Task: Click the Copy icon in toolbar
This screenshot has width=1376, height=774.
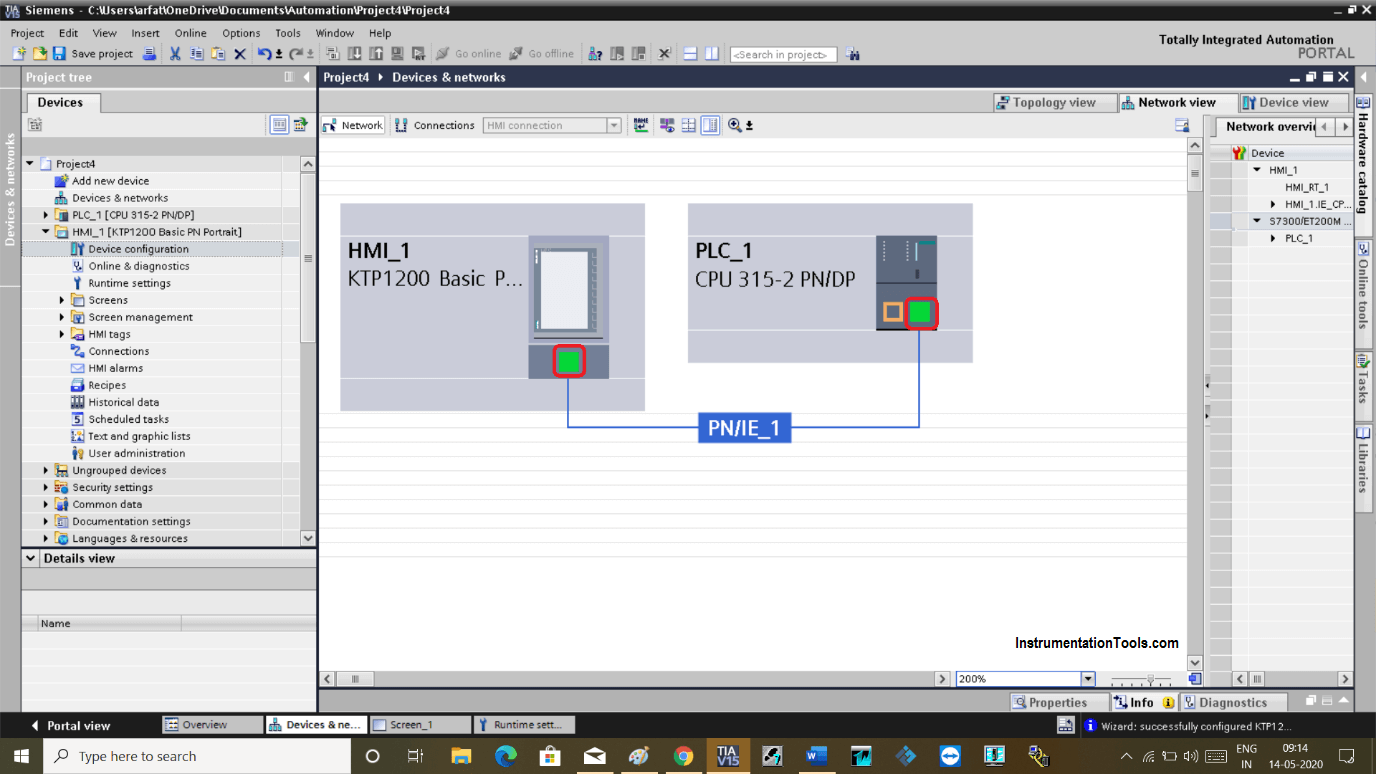Action: [196, 54]
